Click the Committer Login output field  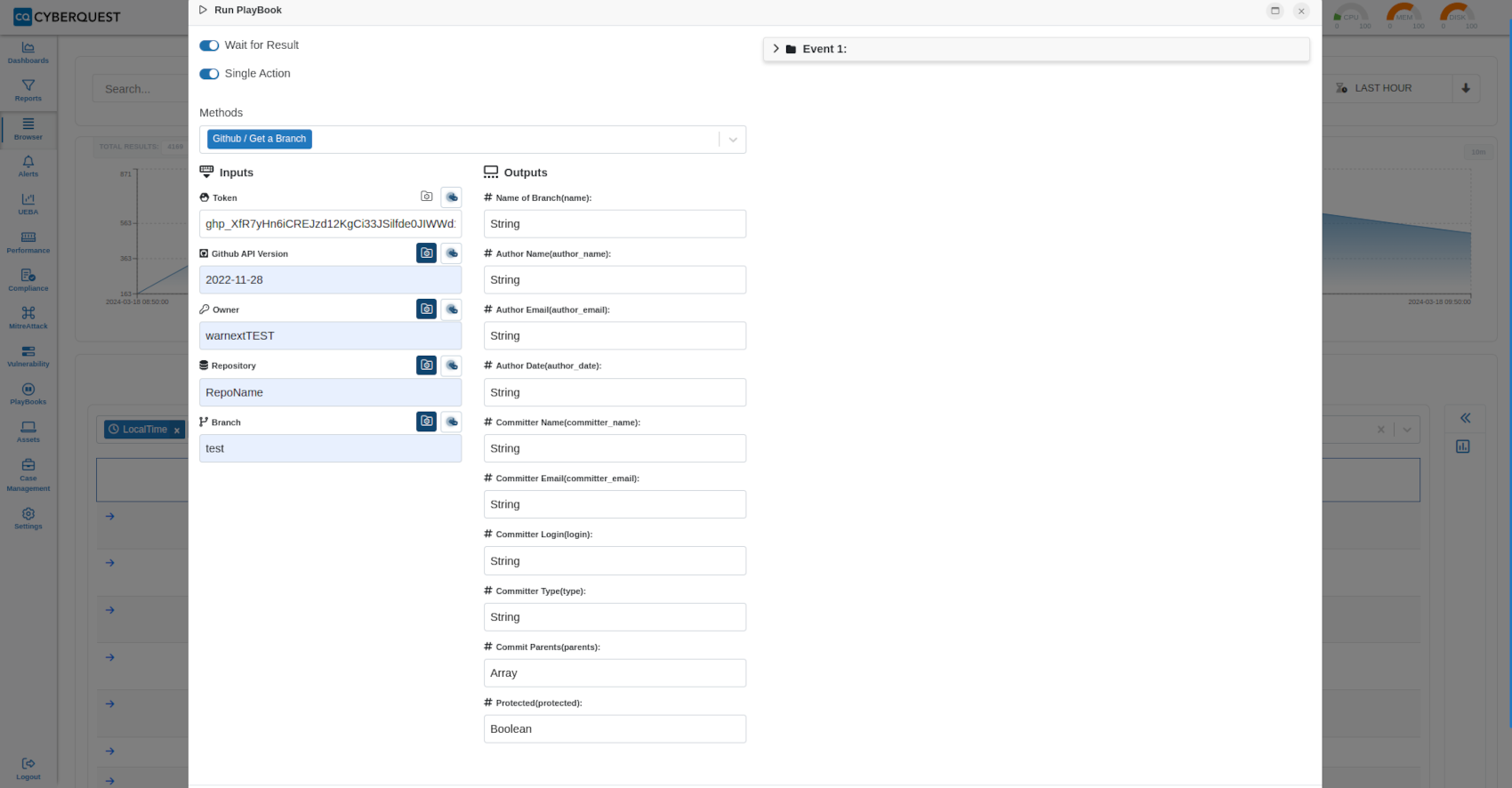point(615,561)
